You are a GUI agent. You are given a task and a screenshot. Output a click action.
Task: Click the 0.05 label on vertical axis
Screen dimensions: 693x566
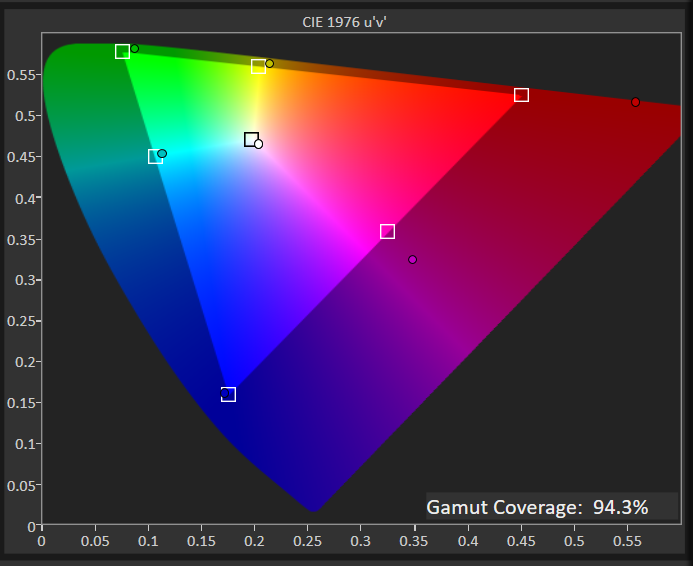coord(20,484)
